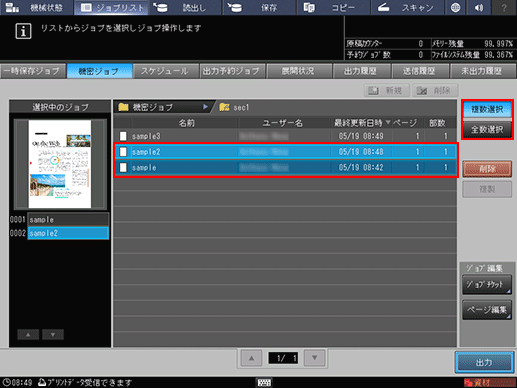Select the sample2 job row
The height and width of the screenshot is (388, 517).
[x=285, y=152]
